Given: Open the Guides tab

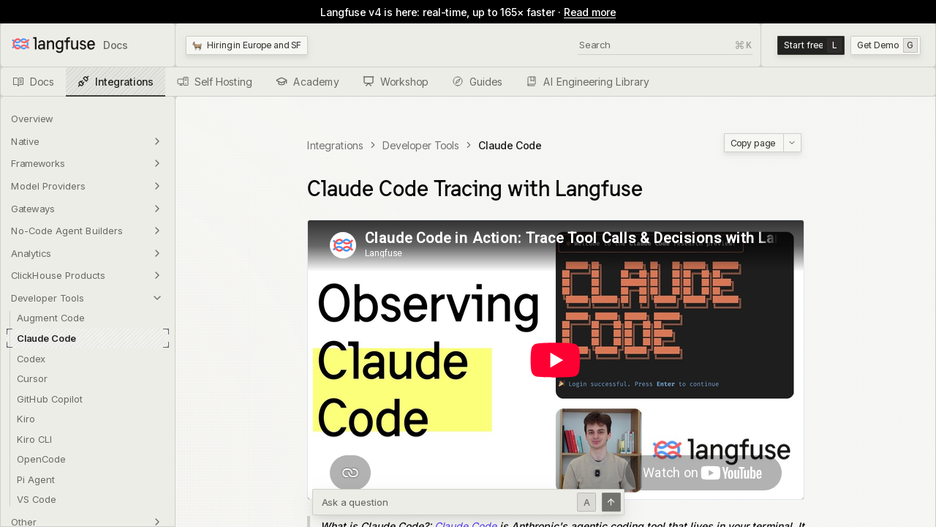Looking at the screenshot, I should click(x=477, y=82).
